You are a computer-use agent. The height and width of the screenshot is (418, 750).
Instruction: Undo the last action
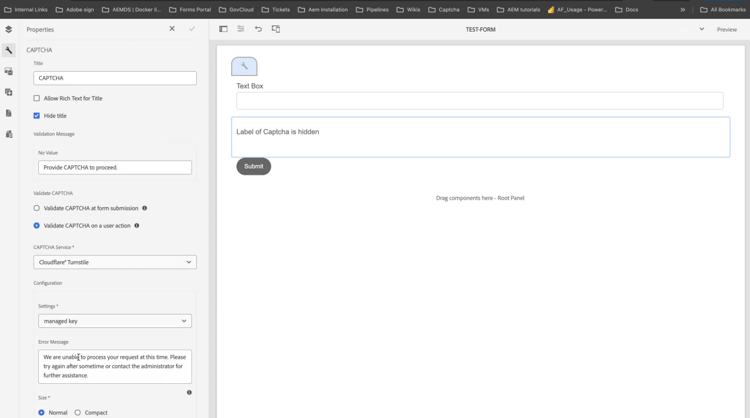click(258, 29)
